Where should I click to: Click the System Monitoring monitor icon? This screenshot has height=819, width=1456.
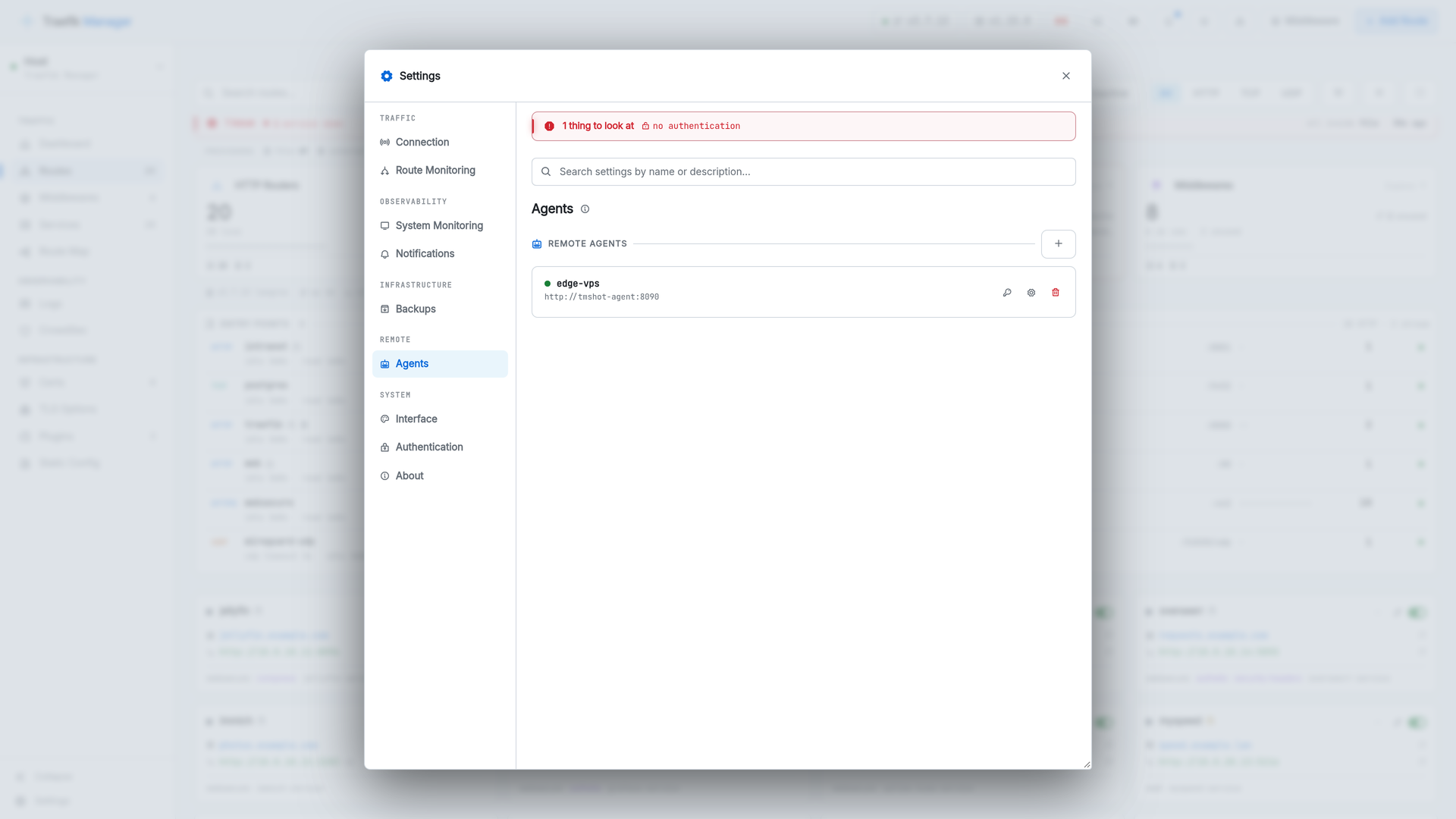pyautogui.click(x=384, y=225)
